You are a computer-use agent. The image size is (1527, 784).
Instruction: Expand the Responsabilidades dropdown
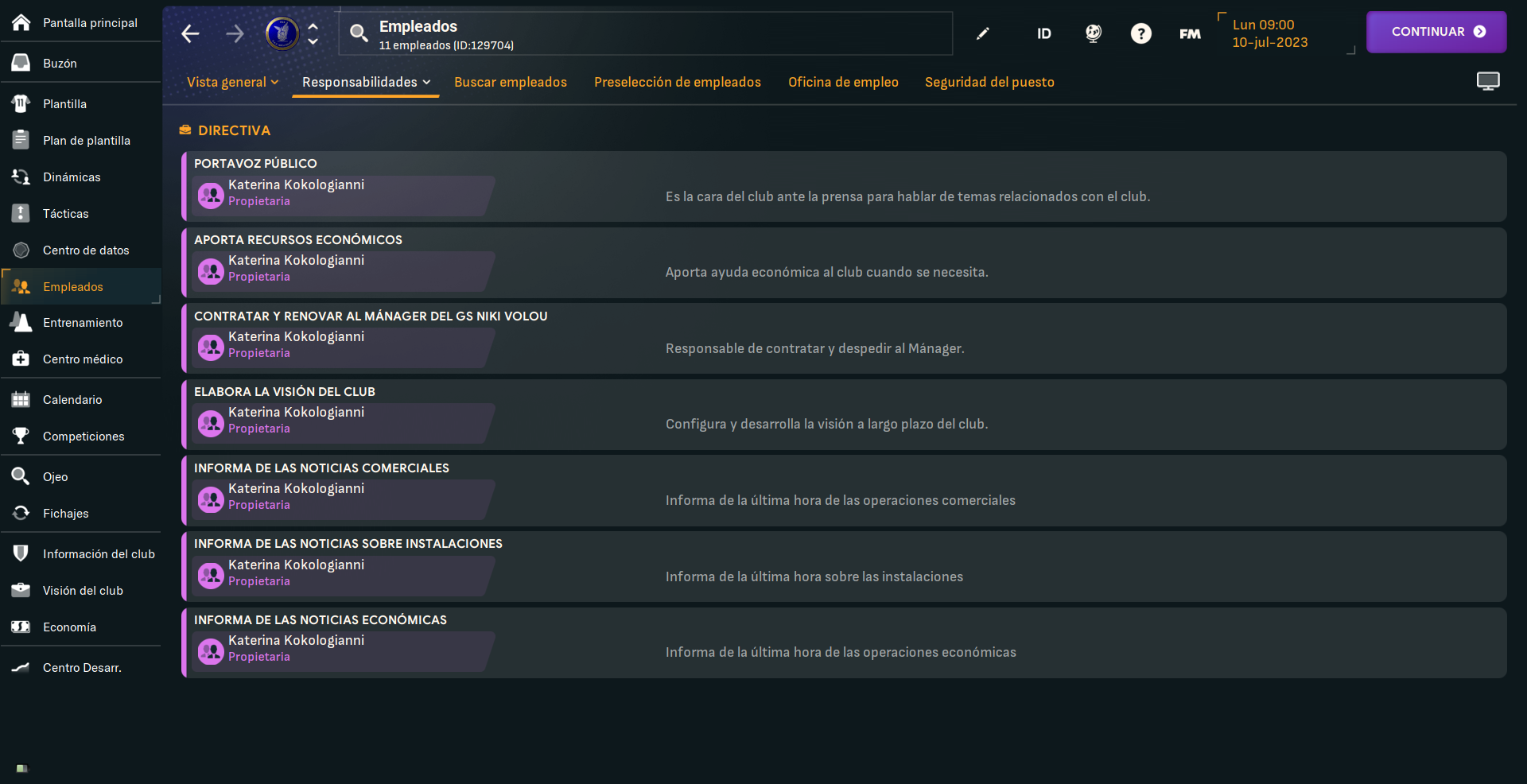pyautogui.click(x=366, y=82)
